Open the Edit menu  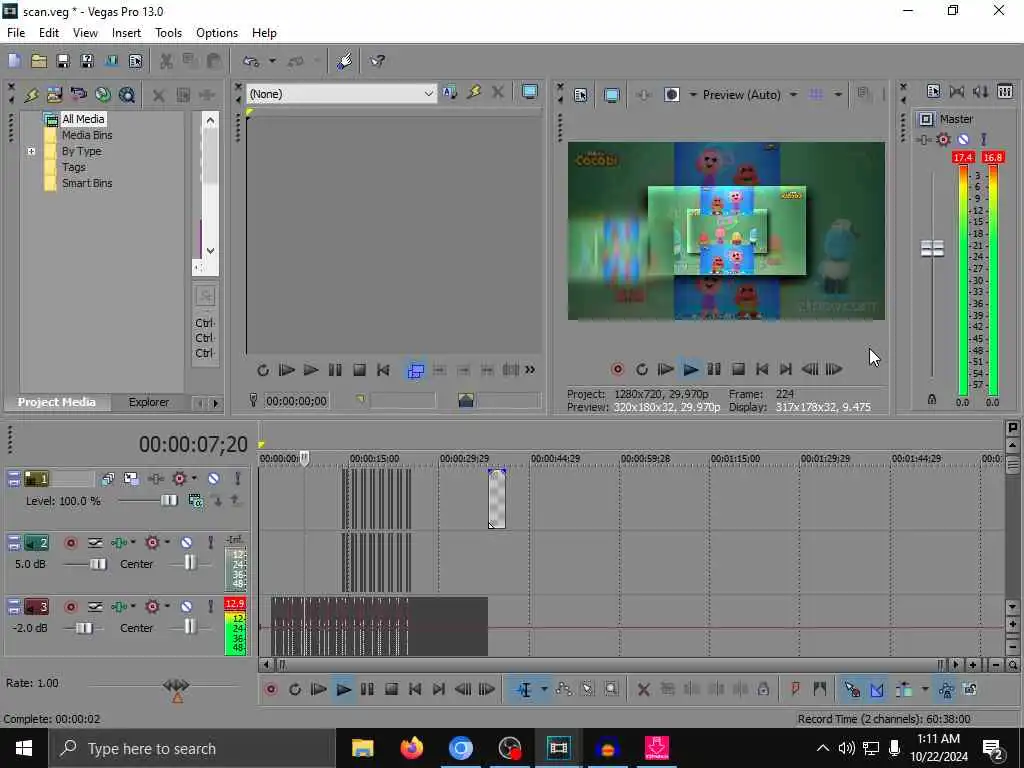tap(49, 33)
